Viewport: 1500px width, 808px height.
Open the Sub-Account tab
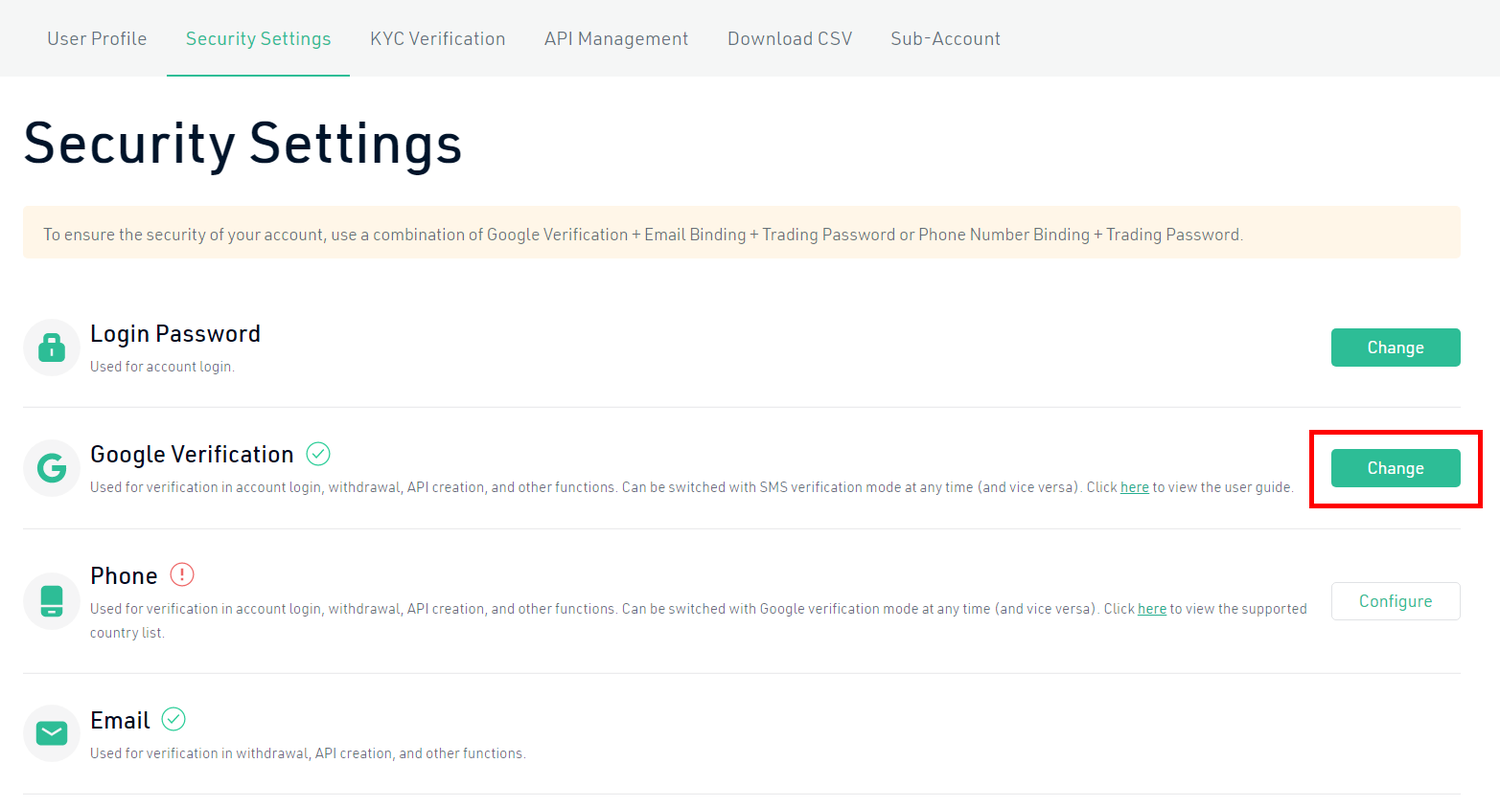(x=946, y=39)
